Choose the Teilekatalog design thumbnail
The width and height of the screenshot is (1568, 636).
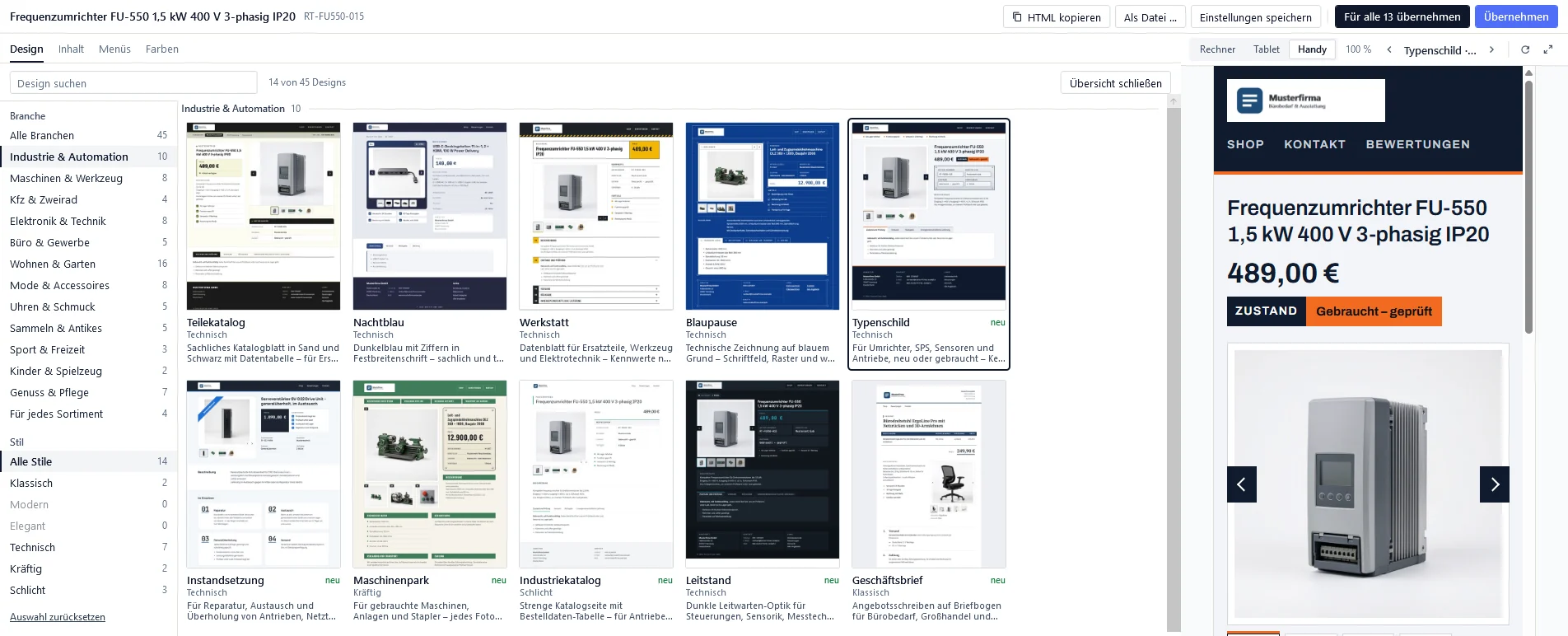[x=264, y=216]
